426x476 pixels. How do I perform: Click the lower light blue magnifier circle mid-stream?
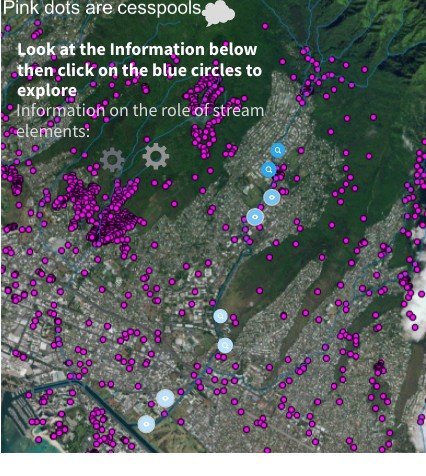[x=225, y=345]
